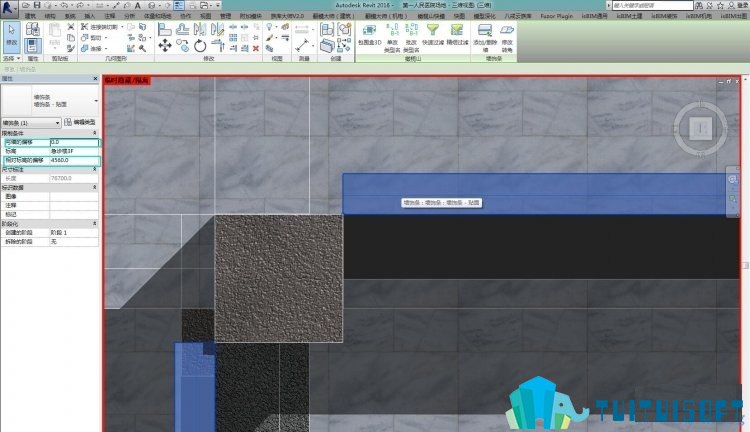Open the 管理 ribbon tab
The width and height of the screenshot is (750, 432).
coord(225,16)
